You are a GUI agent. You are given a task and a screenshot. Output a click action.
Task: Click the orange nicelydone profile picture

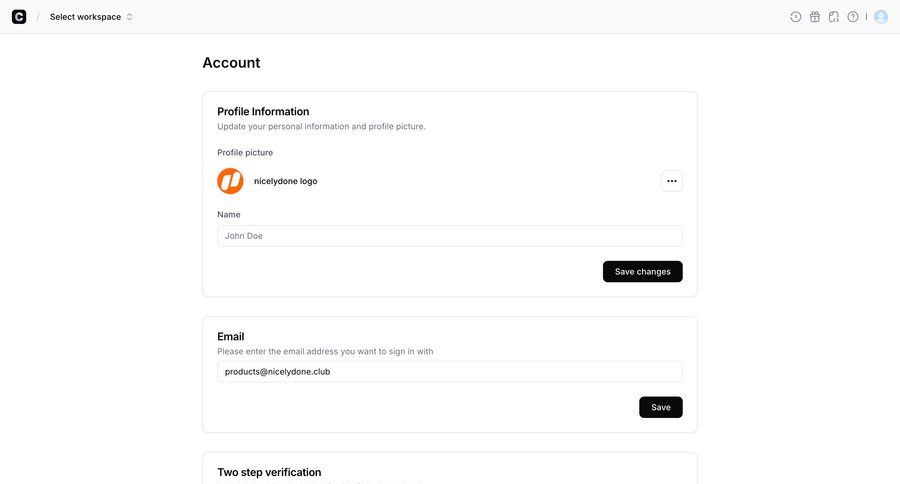(230, 181)
